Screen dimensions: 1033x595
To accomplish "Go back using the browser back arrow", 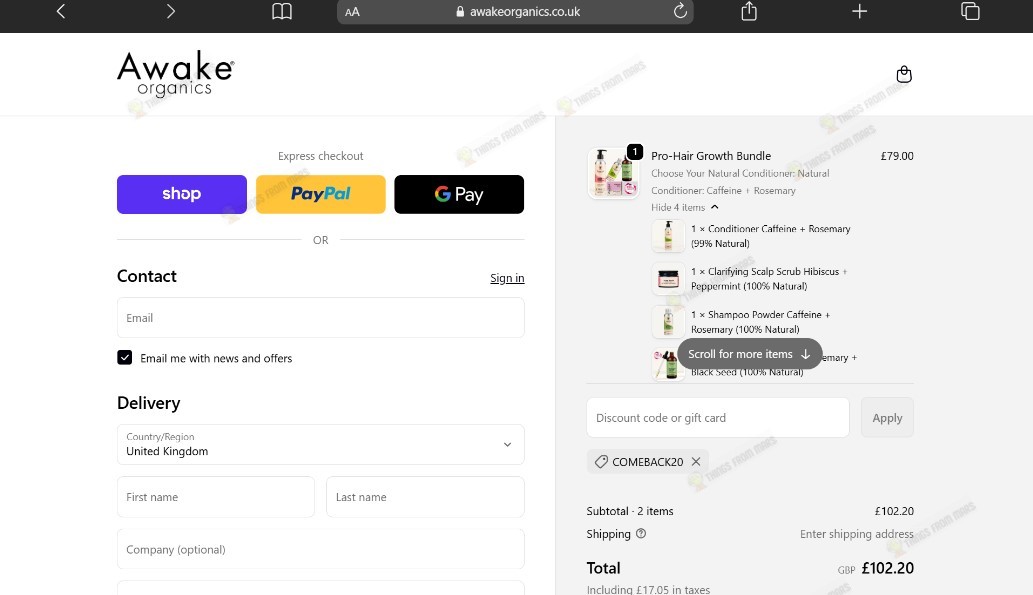I will coord(61,11).
